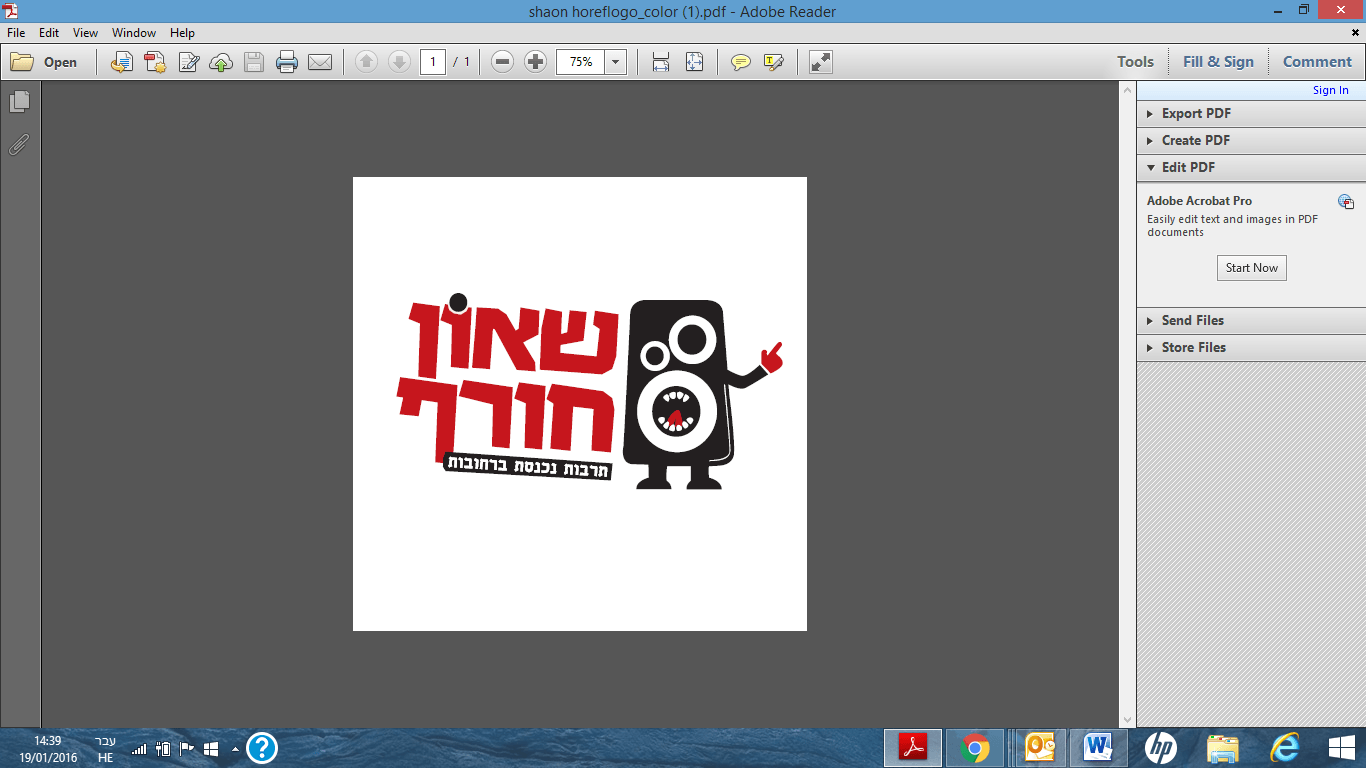The image size is (1366, 768).
Task: Switch to the Fill & Sign pane
Action: pos(1218,62)
